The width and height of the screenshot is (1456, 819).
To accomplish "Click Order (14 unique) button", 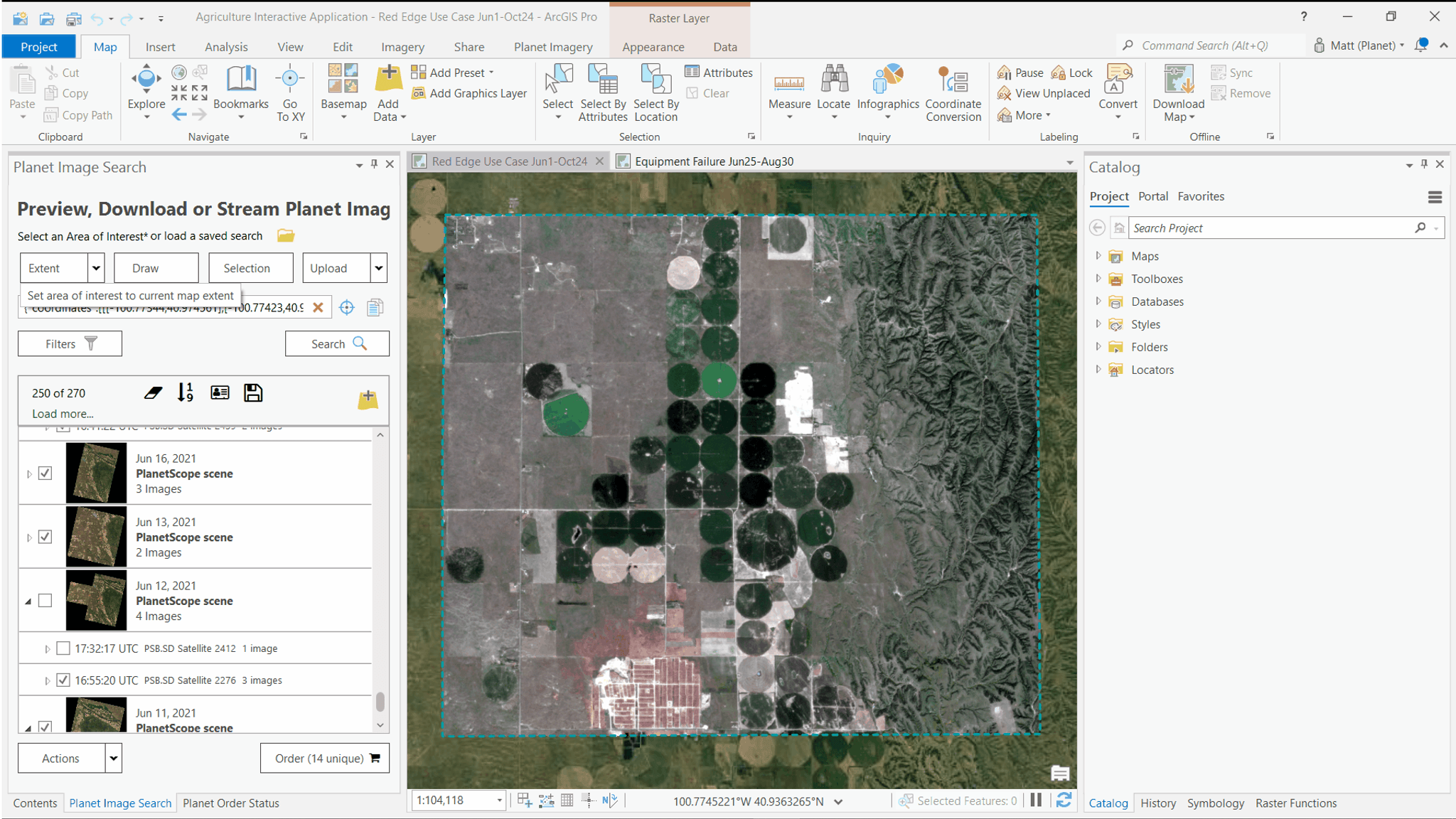I will click(325, 758).
